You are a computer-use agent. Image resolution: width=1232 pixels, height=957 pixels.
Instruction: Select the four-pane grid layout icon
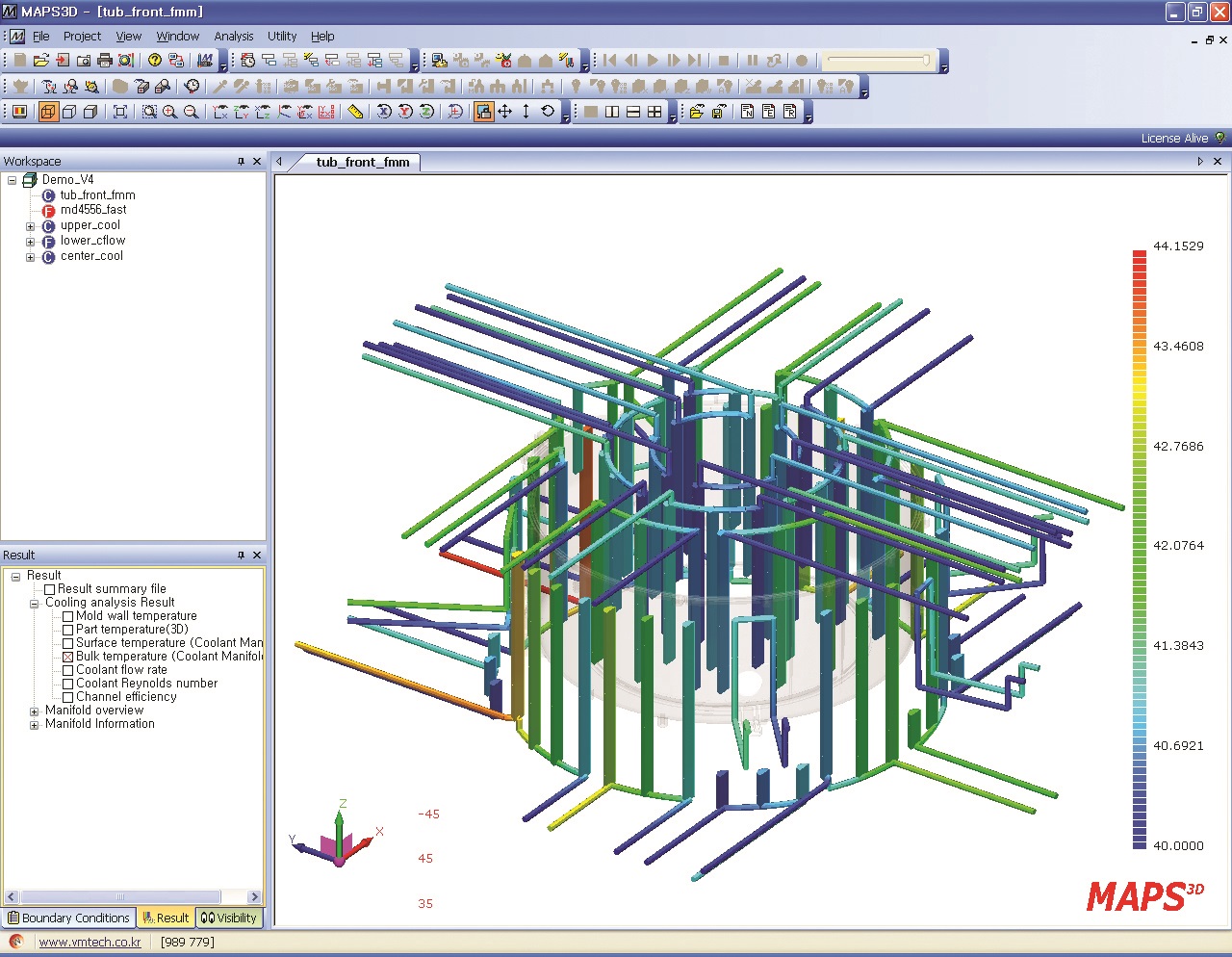click(x=654, y=112)
